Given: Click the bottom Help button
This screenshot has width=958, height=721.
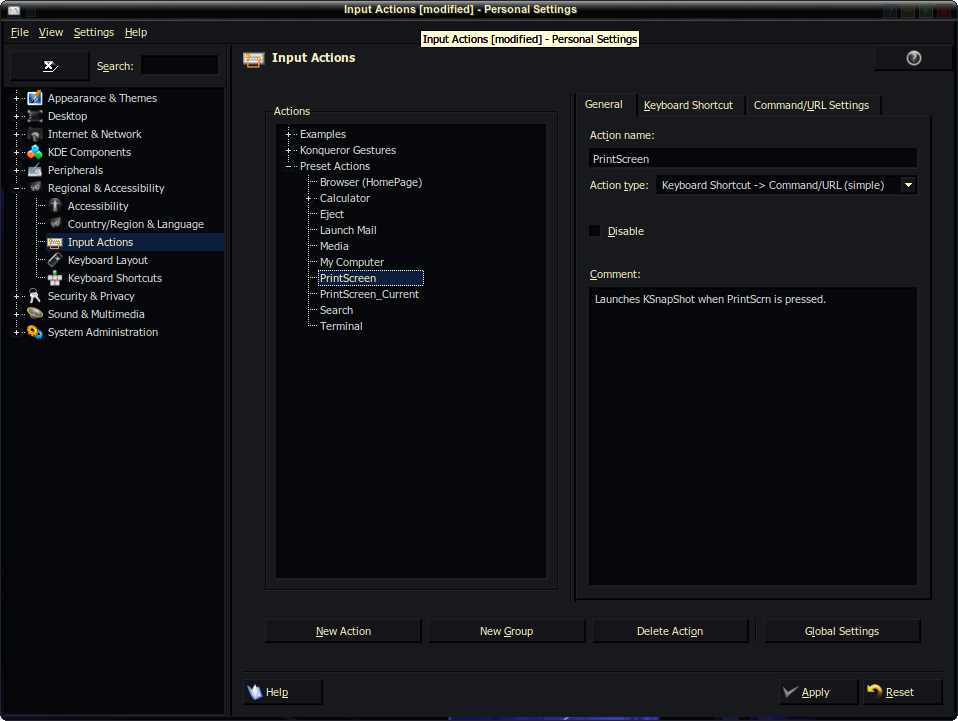Looking at the screenshot, I should [x=282, y=692].
